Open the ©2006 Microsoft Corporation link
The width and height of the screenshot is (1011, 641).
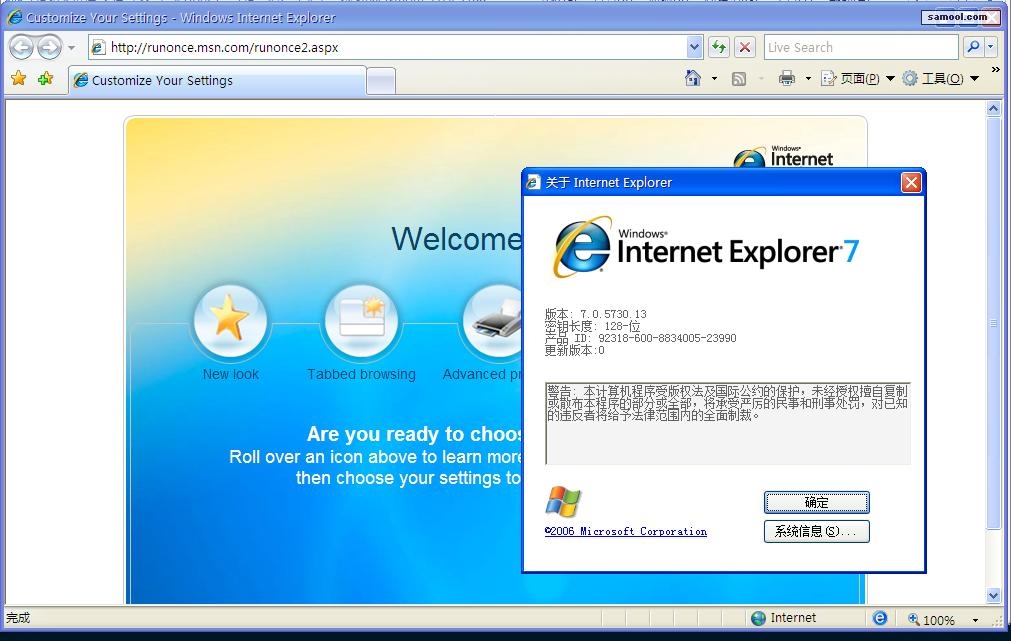coord(625,532)
